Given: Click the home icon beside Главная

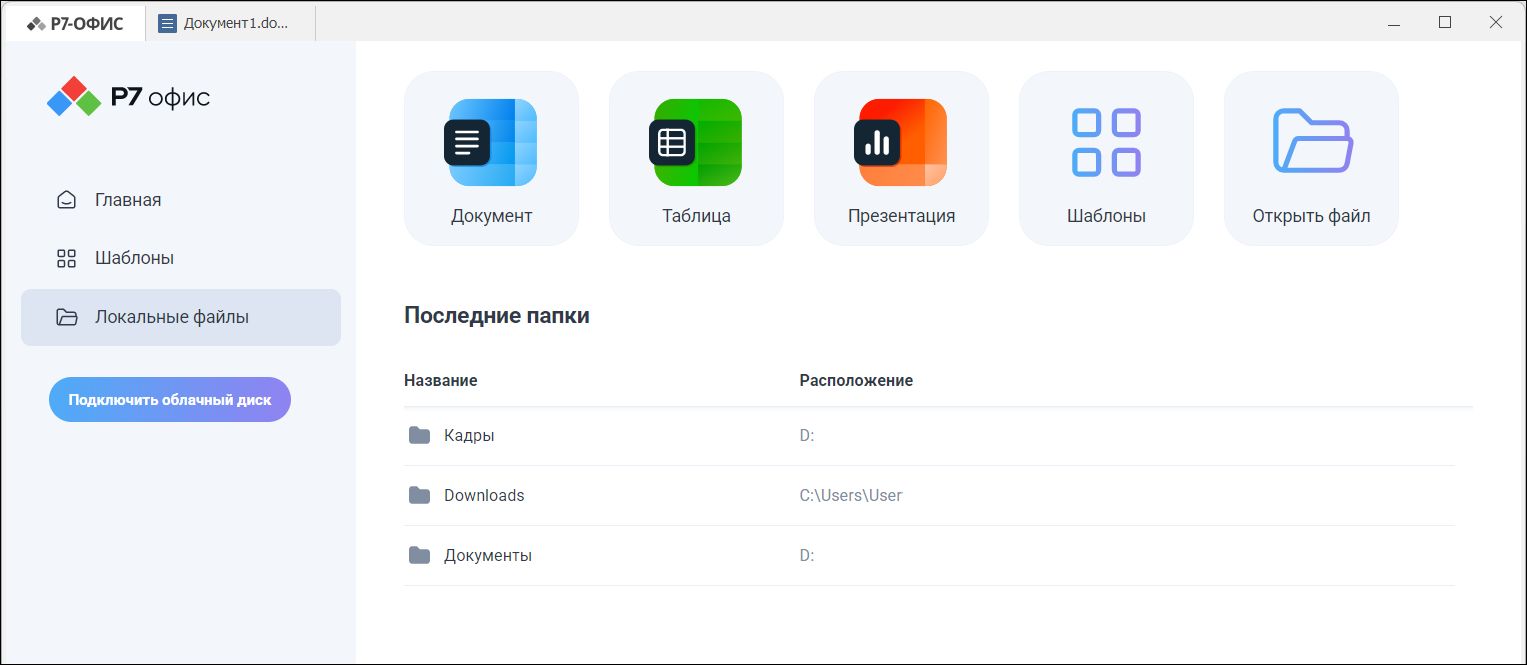Looking at the screenshot, I should coord(66,200).
